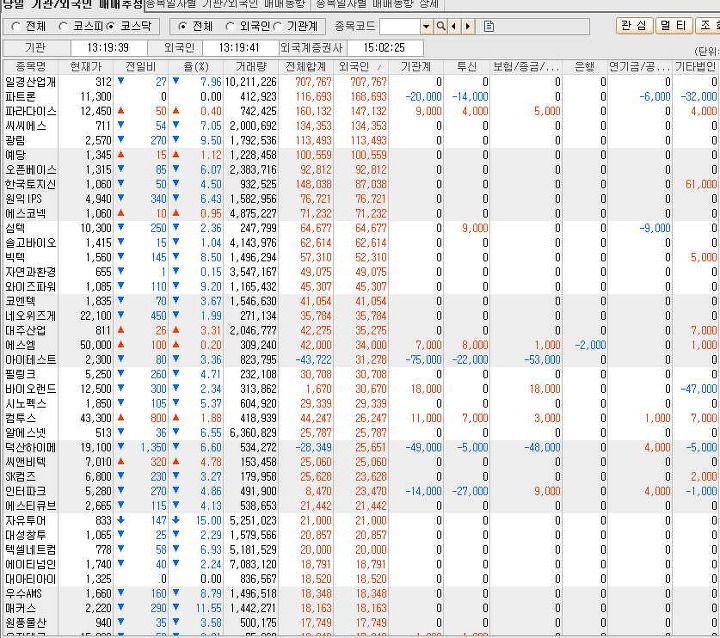Click the 외국계증권사 time 15:02:25

click(x=384, y=48)
